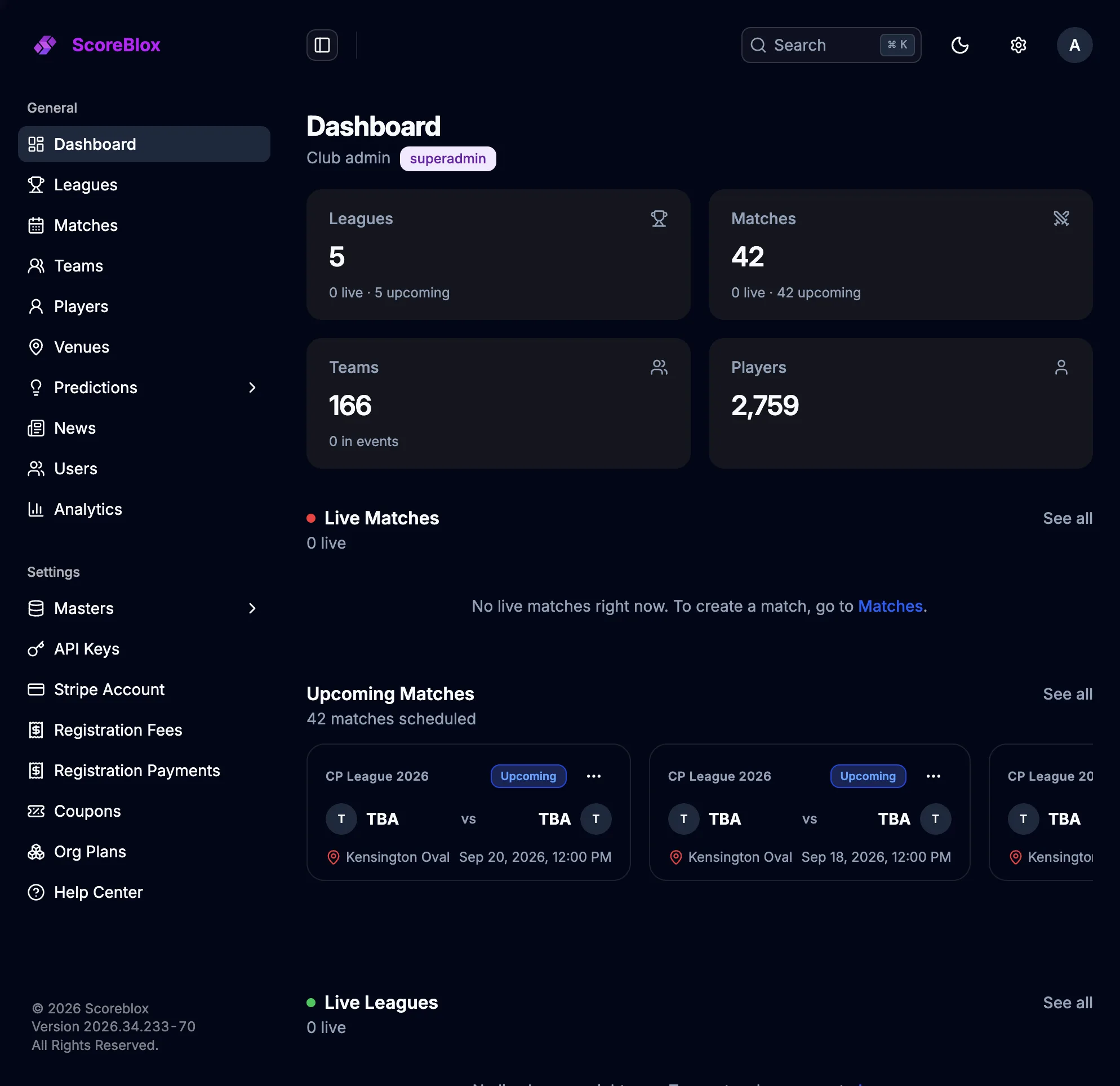Click the Venues map pin icon
This screenshot has width=1120, height=1086.
click(36, 347)
